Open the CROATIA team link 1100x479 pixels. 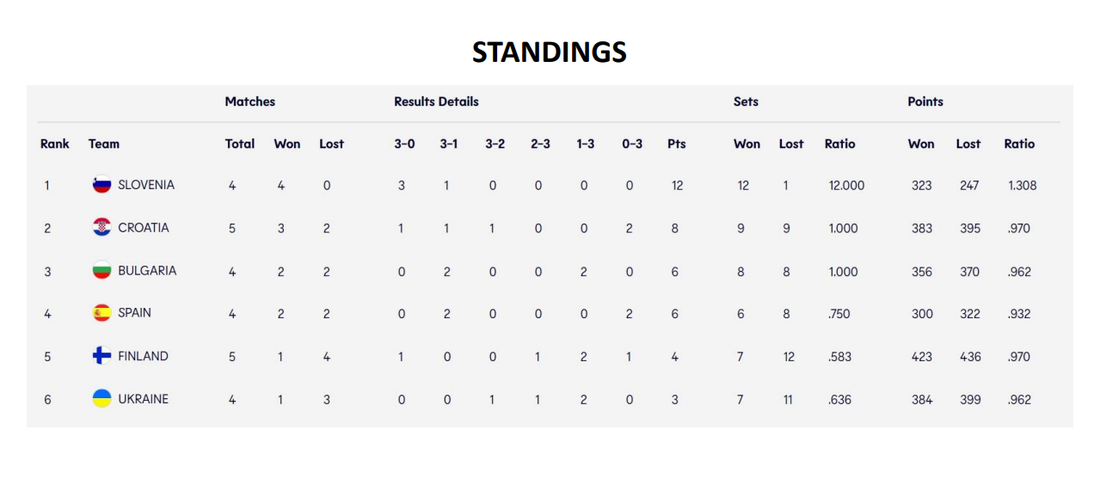(143, 228)
